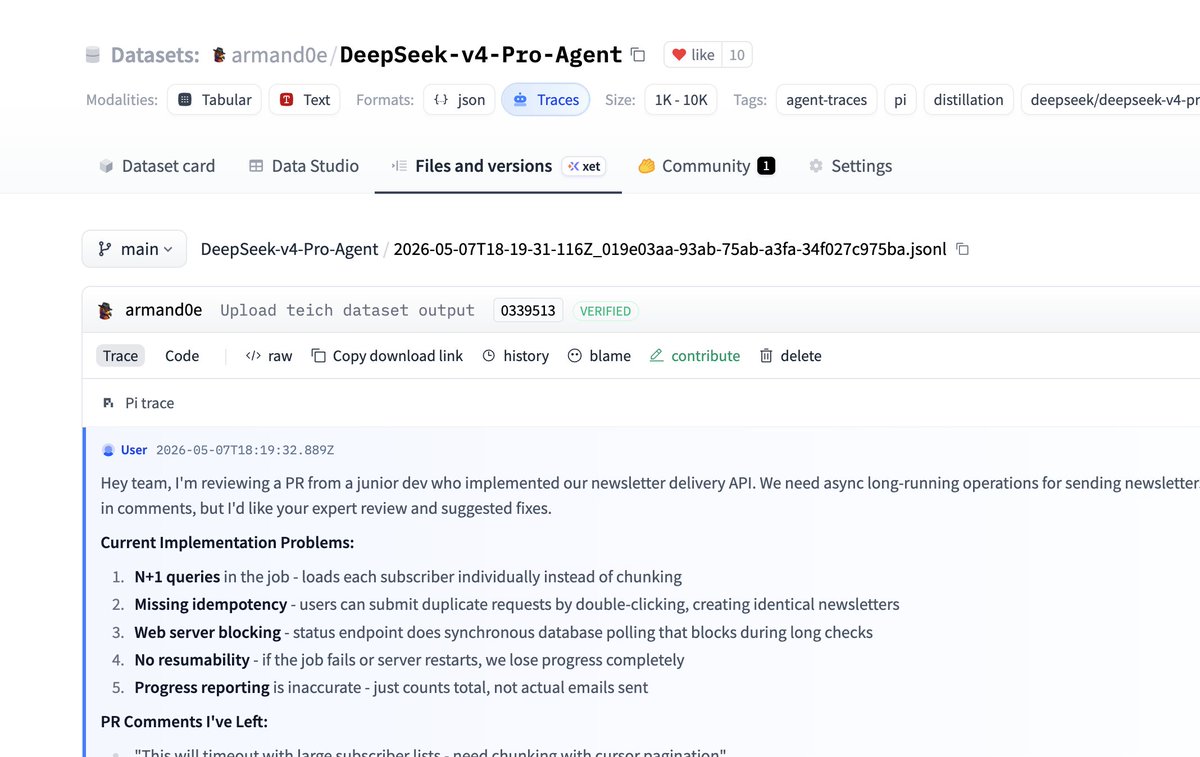Click the xet badge
The width and height of the screenshot is (1200, 757).
584,166
